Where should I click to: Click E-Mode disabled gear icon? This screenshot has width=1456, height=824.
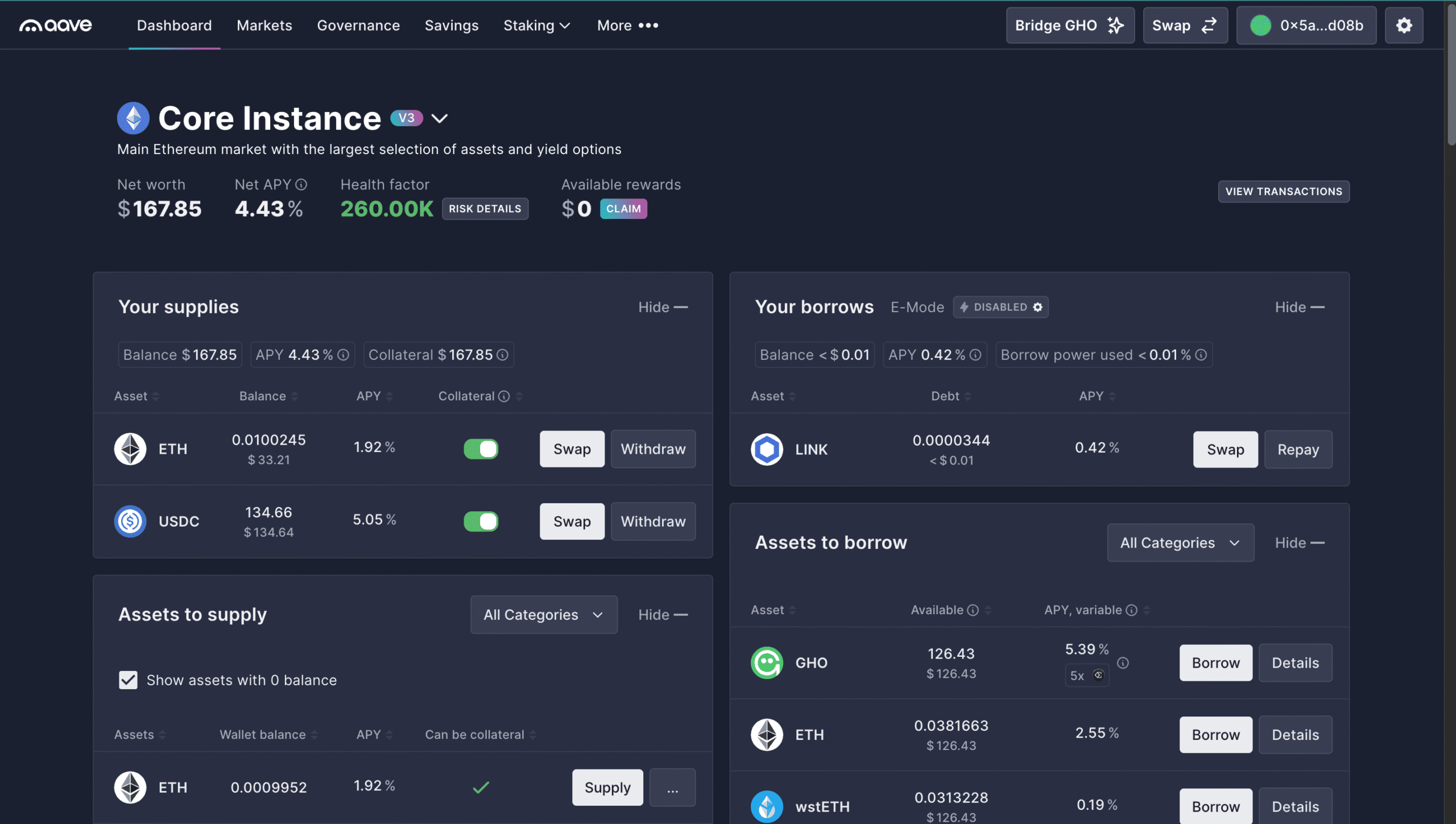pyautogui.click(x=1037, y=307)
